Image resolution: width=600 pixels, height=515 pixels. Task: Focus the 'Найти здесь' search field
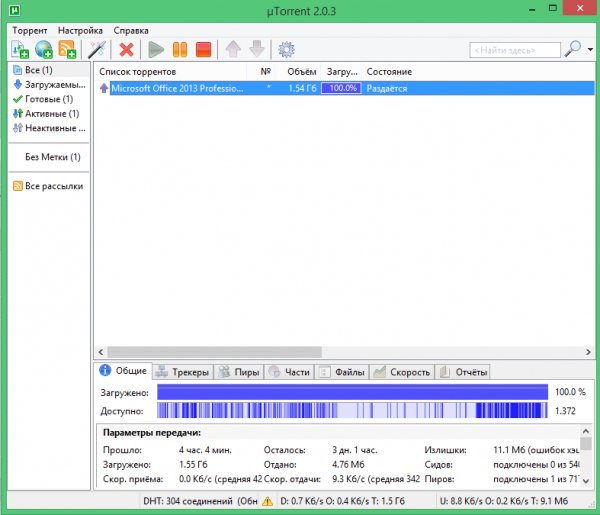515,50
